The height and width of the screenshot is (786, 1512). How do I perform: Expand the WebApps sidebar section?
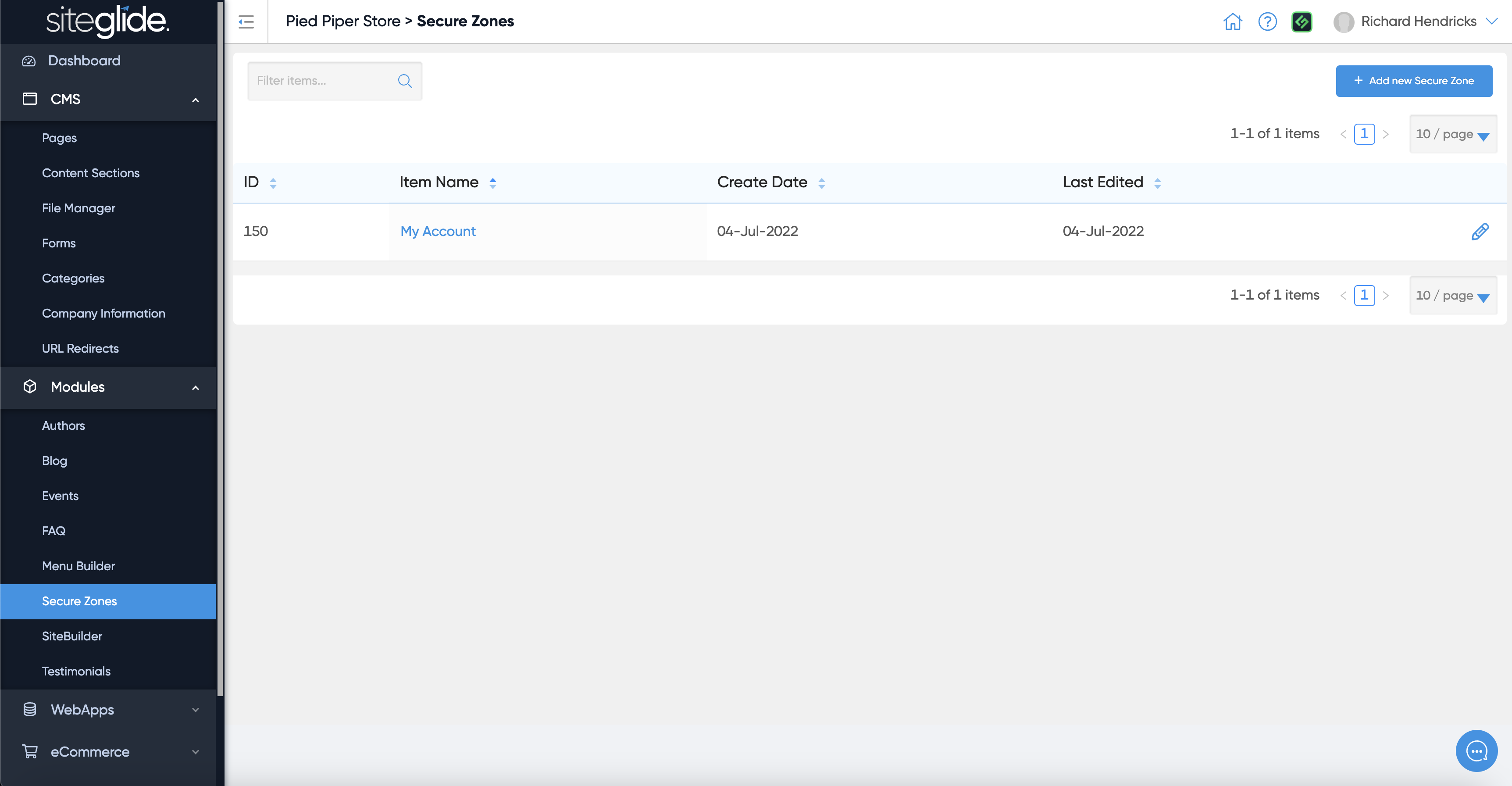click(x=196, y=710)
